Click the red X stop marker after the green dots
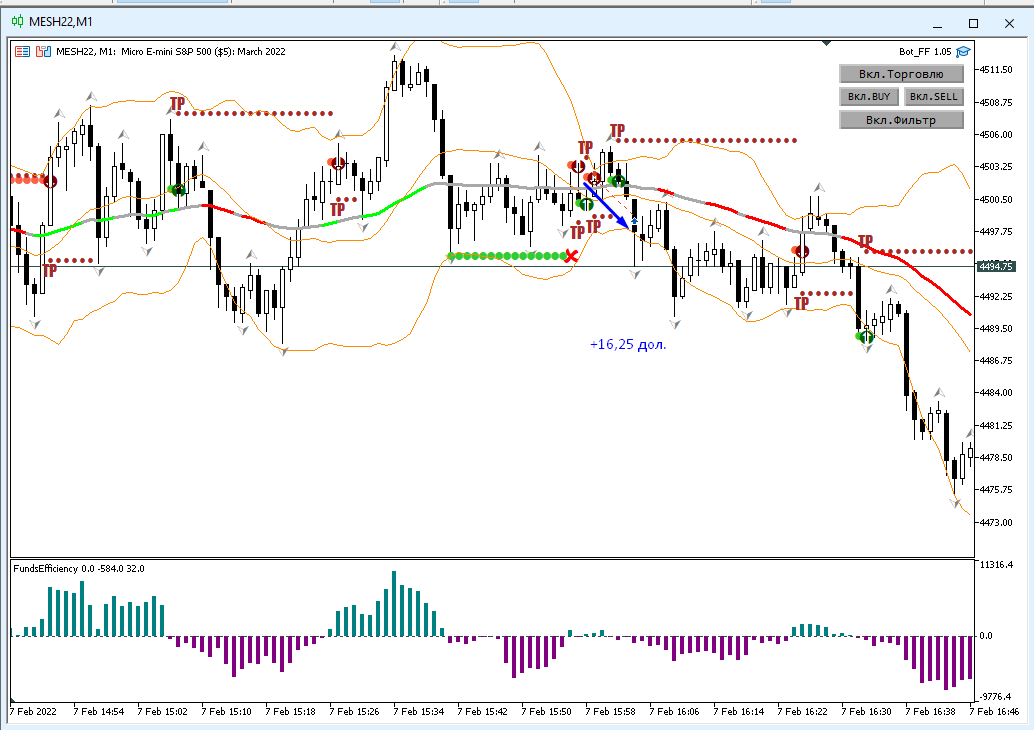 (x=571, y=256)
